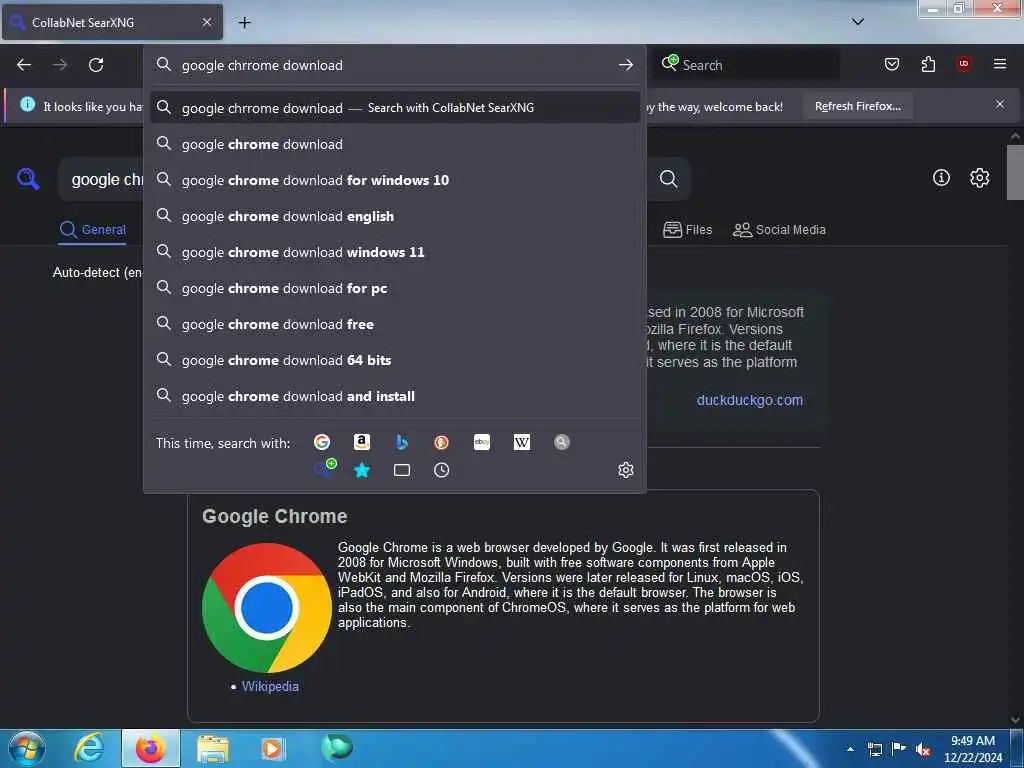The height and width of the screenshot is (768, 1024).
Task: Choose 'google chrome download windows 11'
Action: pyautogui.click(x=394, y=252)
